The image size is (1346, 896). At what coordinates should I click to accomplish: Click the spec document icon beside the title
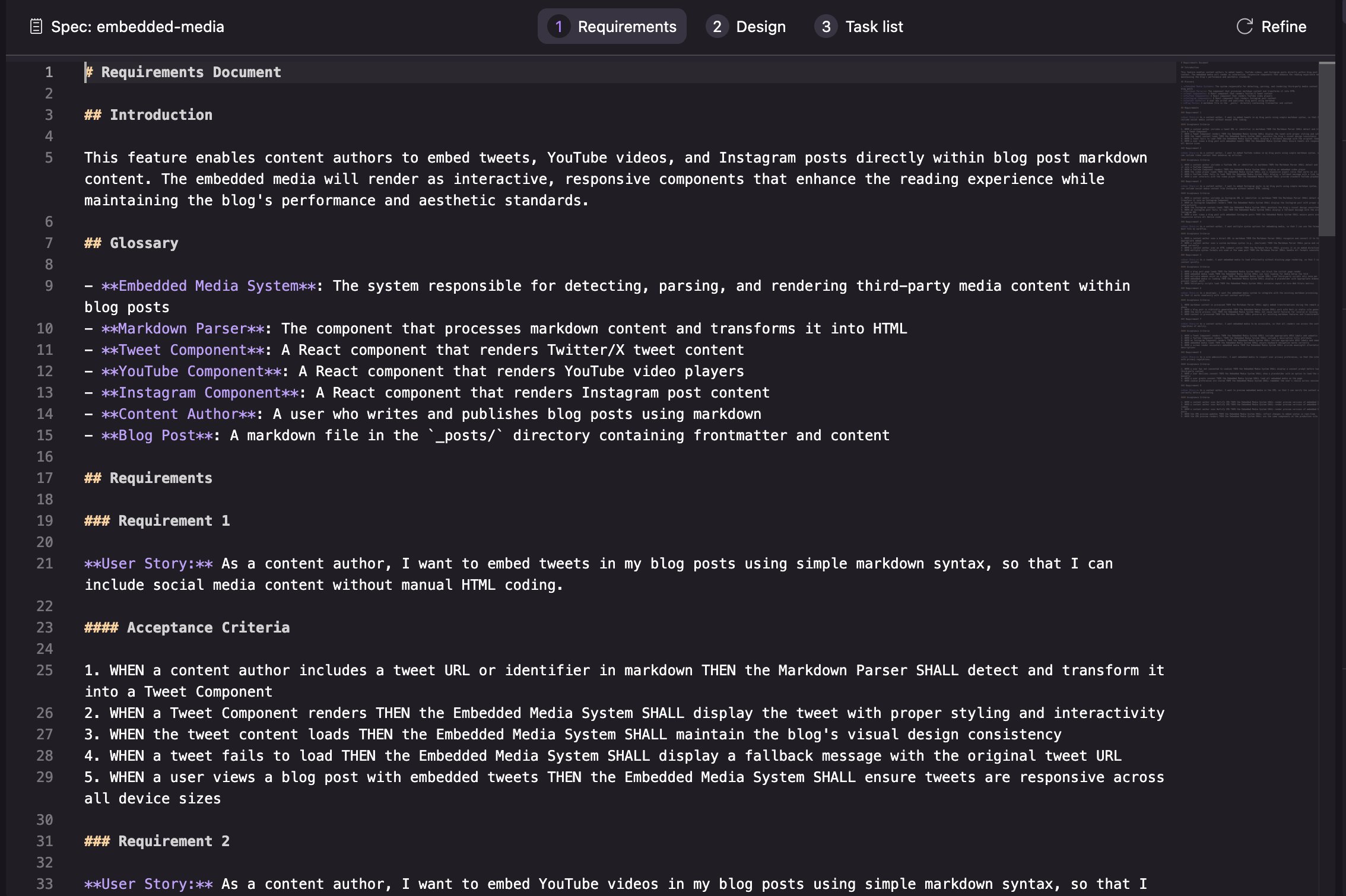36,27
